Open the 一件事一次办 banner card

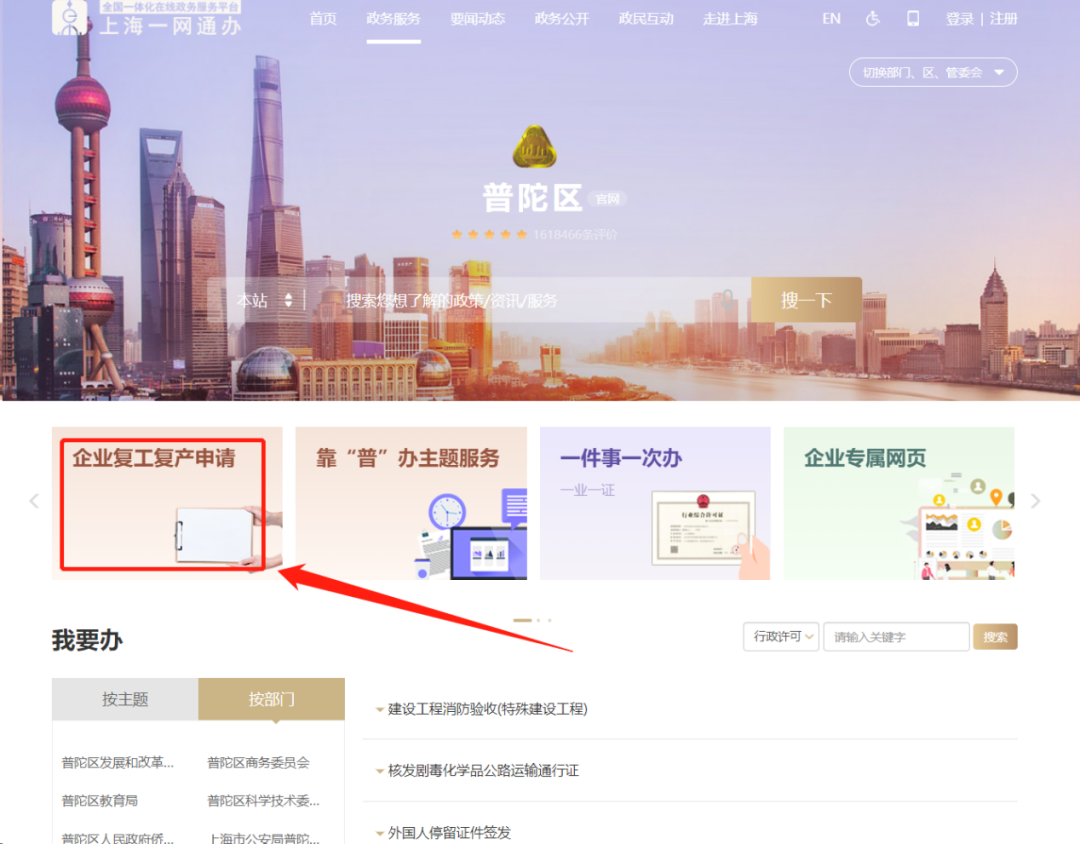655,503
